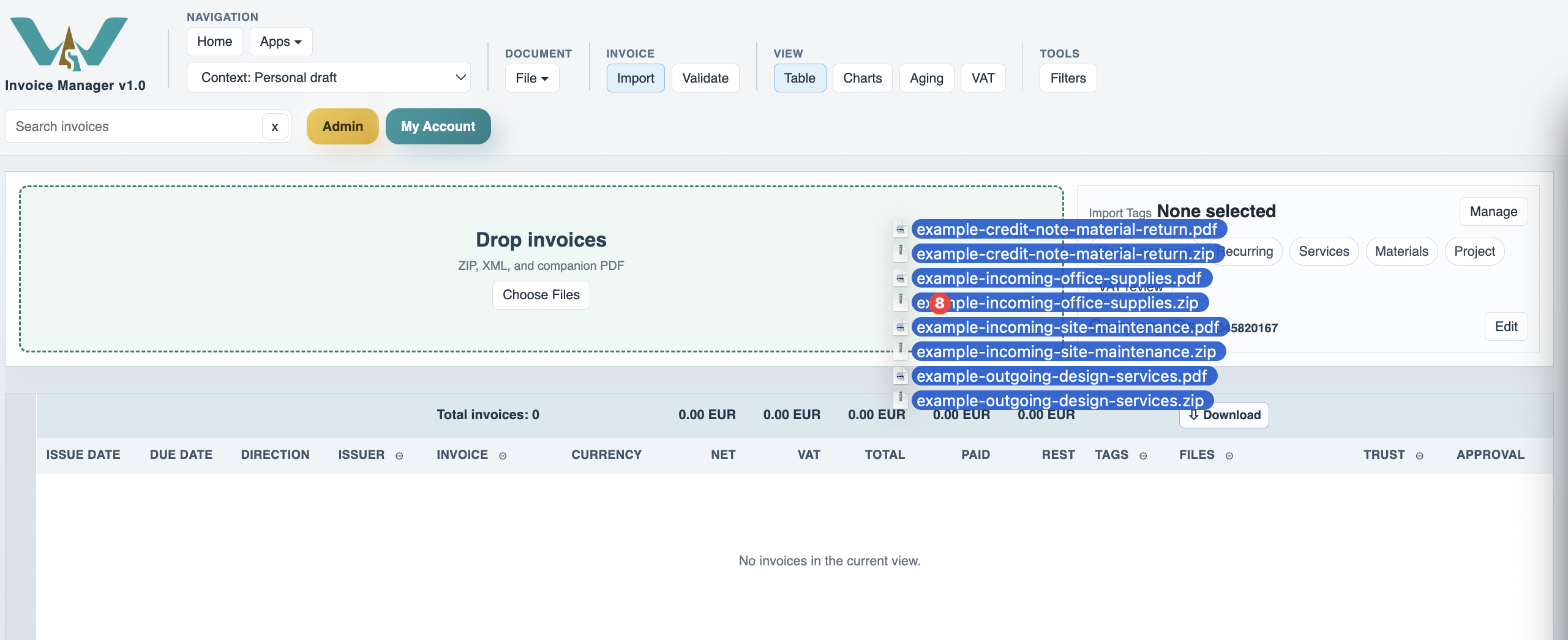The image size is (1568, 640).
Task: Click the FILES column filter icon
Action: coord(1229,456)
